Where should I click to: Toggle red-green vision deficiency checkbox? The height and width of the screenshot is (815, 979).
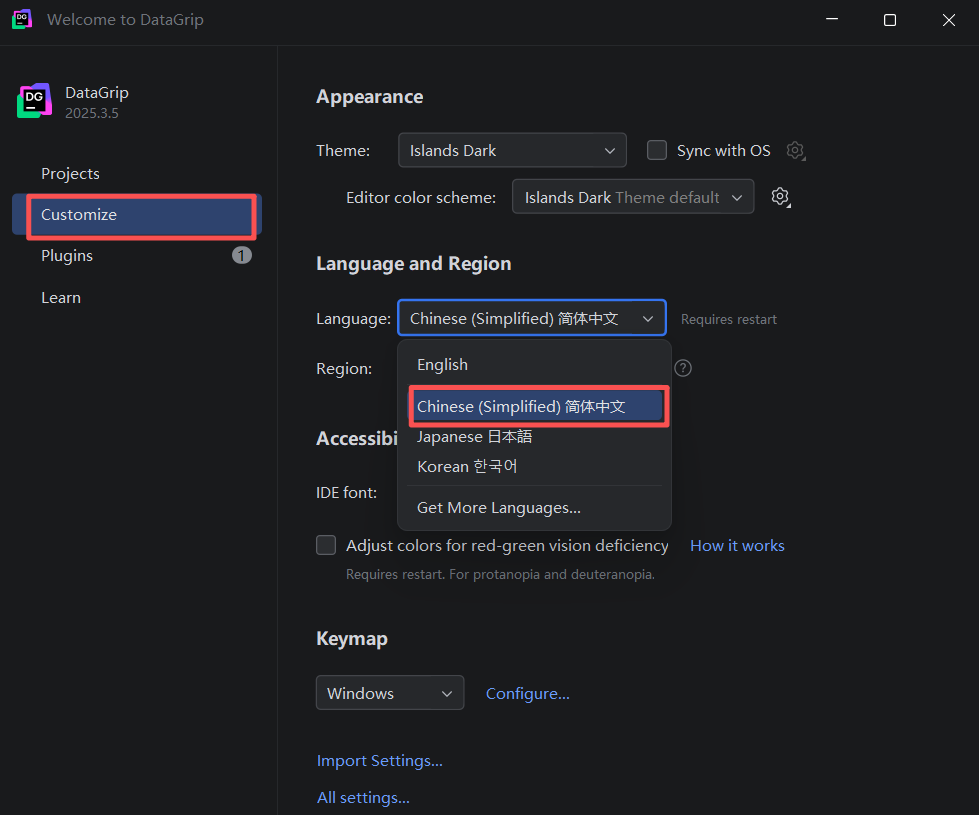326,545
